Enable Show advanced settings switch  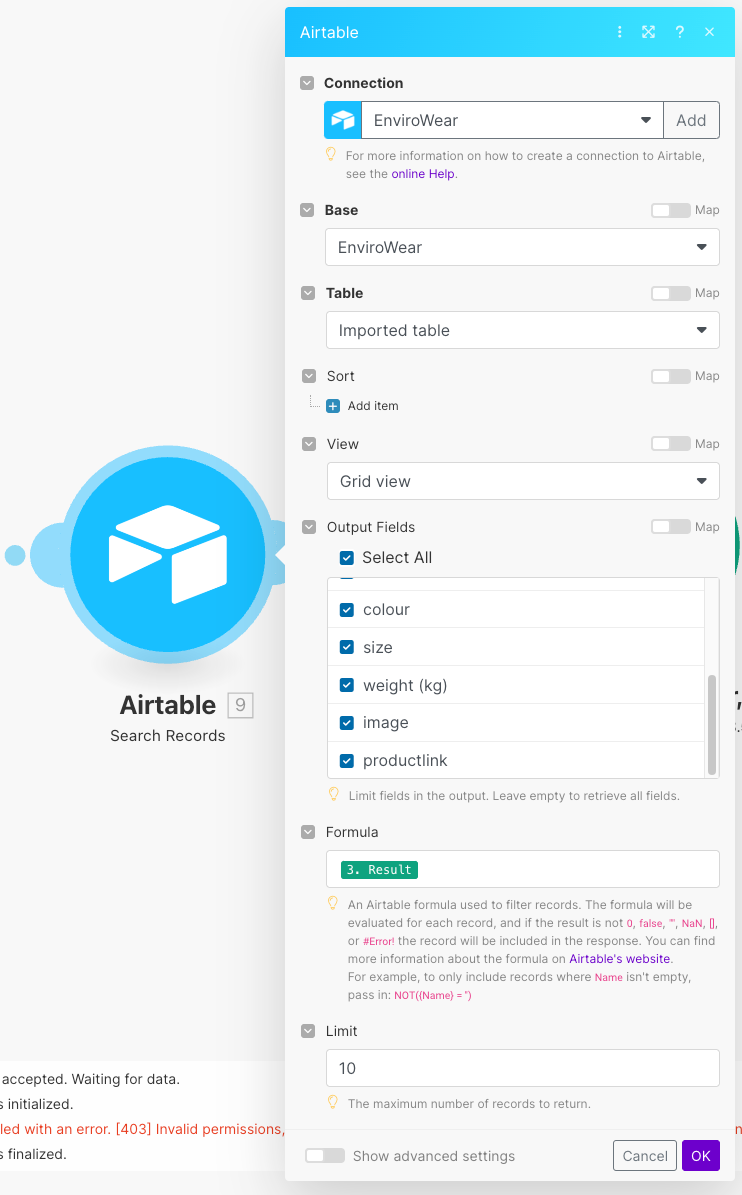click(x=325, y=1155)
